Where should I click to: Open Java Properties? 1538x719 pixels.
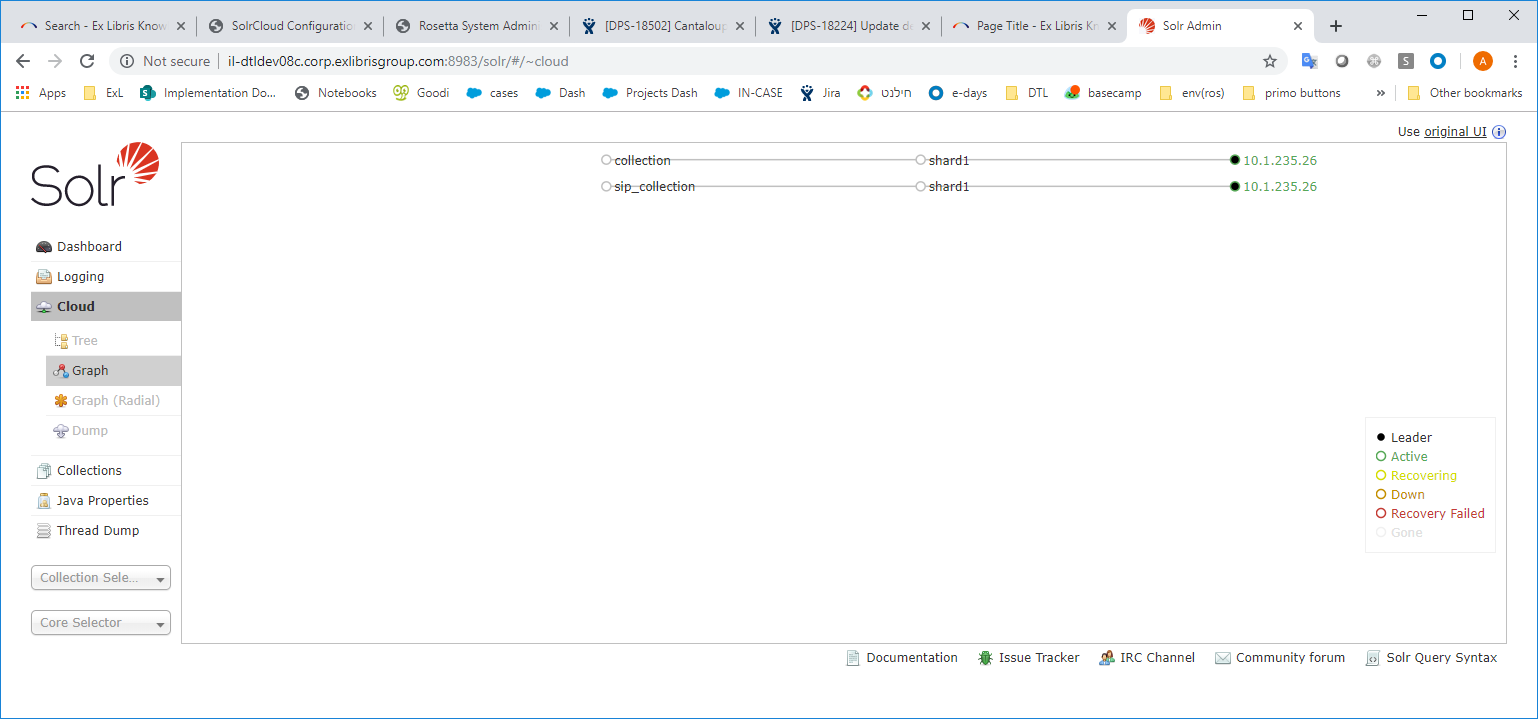click(x=102, y=501)
